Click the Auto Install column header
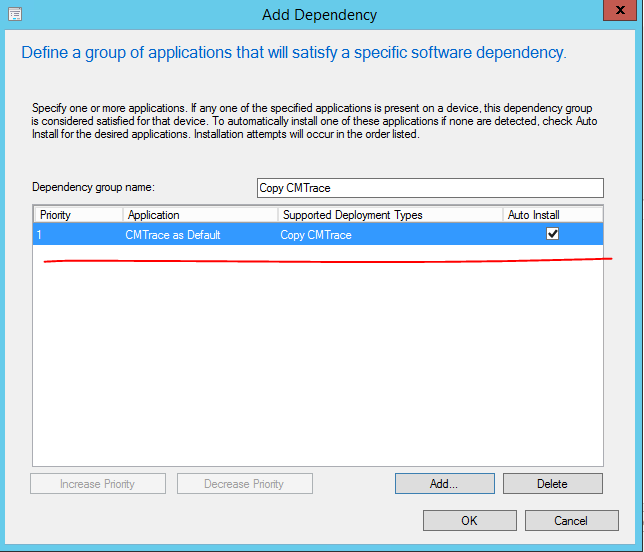This screenshot has height=552, width=644. [x=552, y=215]
